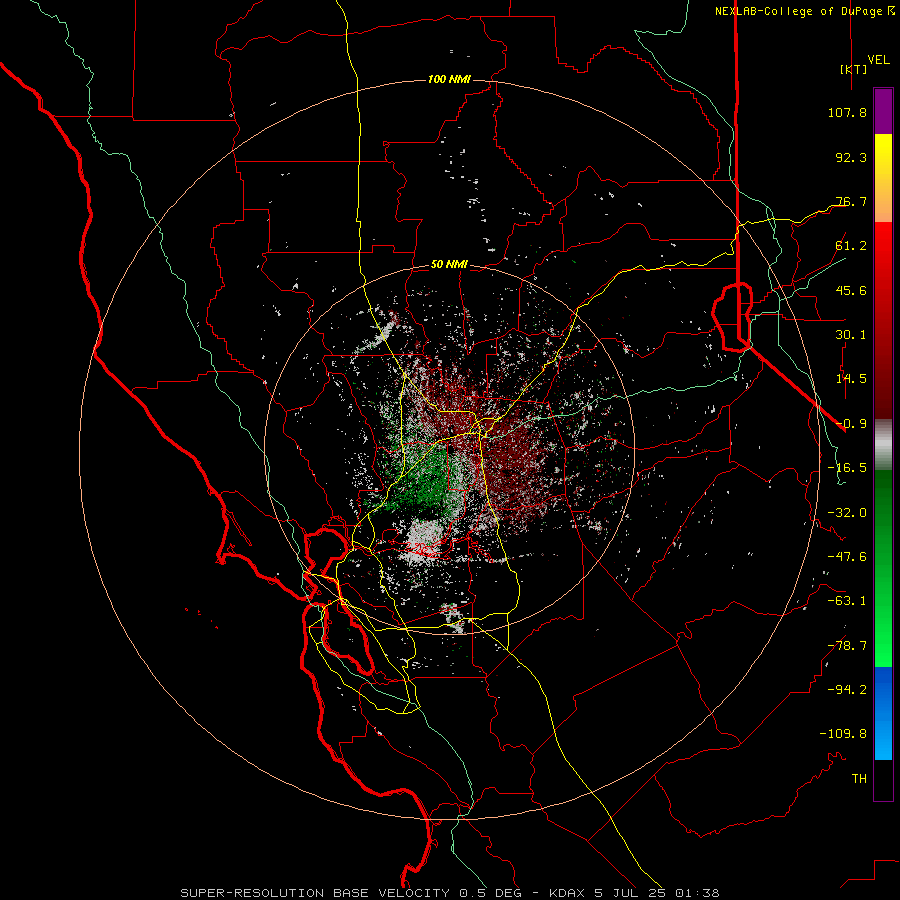Select the 30.1 legend value

pos(851,335)
